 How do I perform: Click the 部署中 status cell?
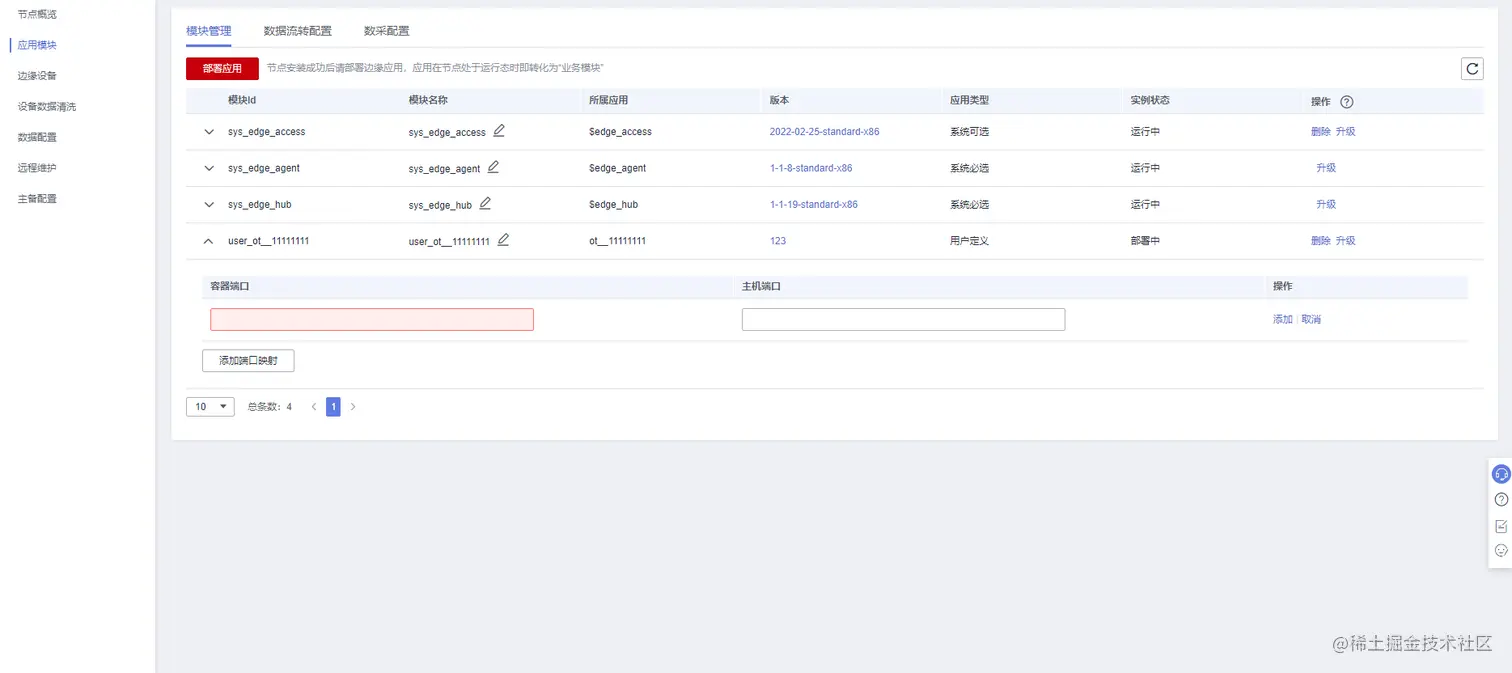[x=1146, y=241]
